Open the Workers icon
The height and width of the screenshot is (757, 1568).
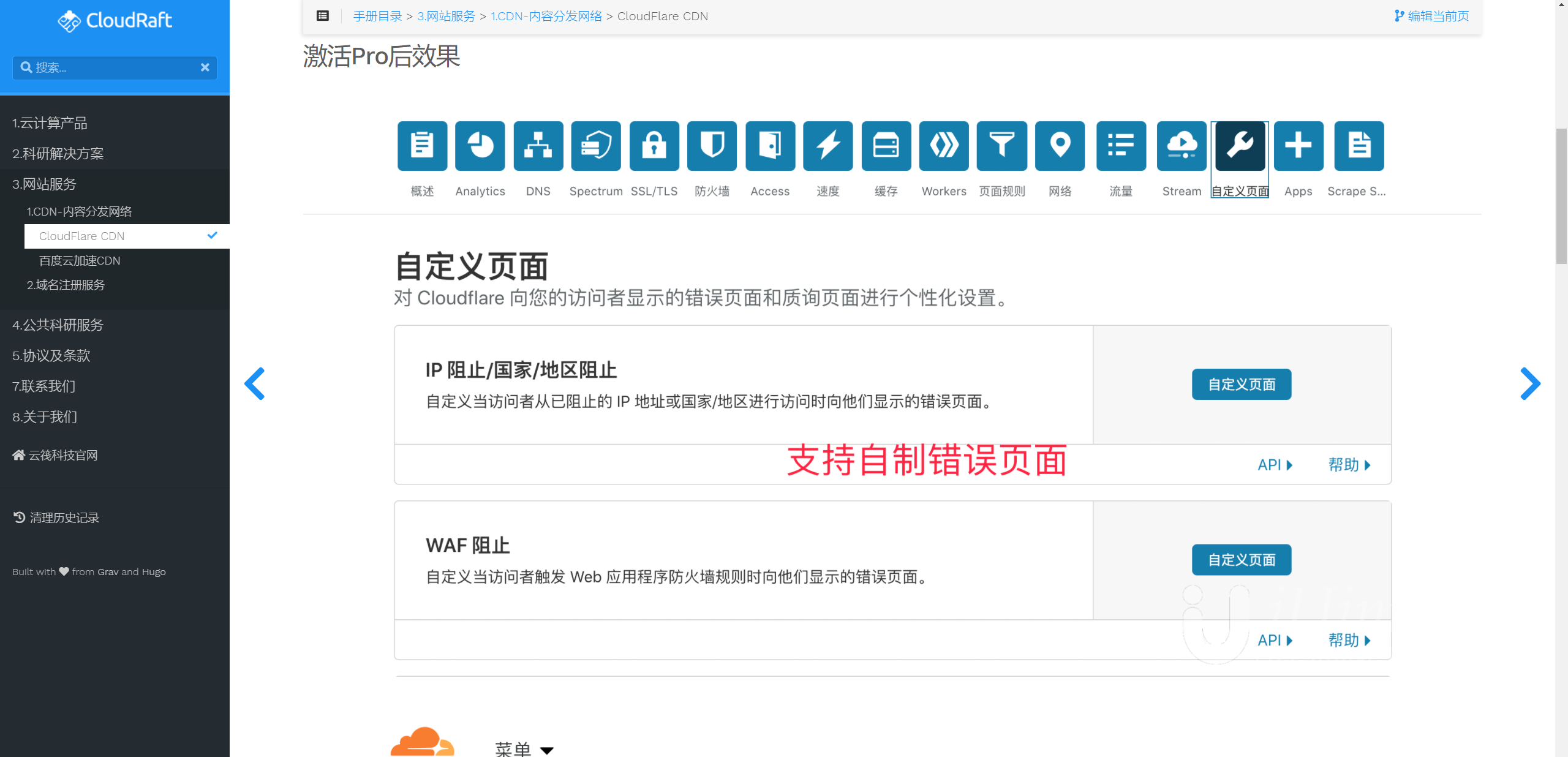tap(944, 146)
